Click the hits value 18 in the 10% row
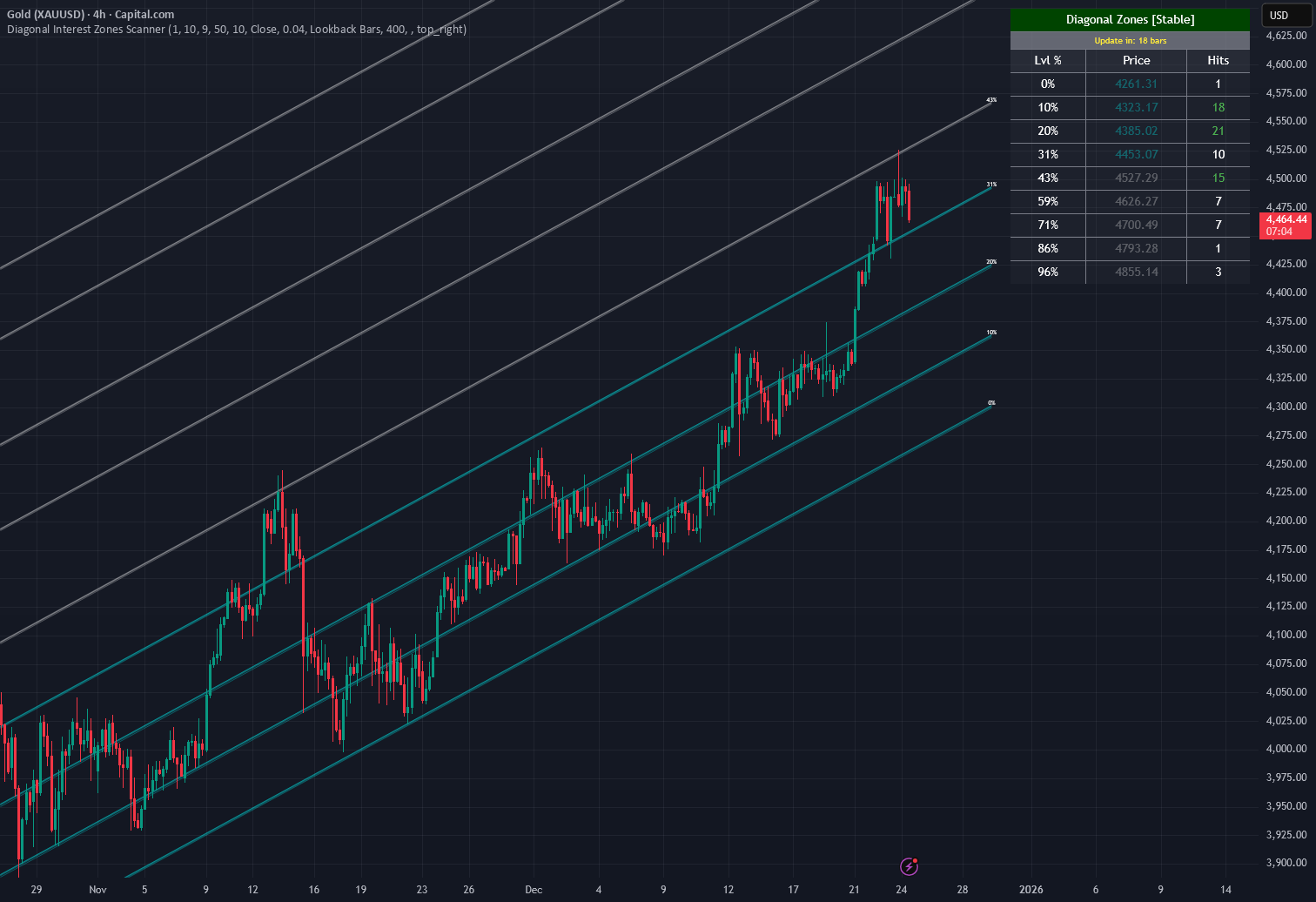This screenshot has height=902, width=1316. pos(1218,108)
